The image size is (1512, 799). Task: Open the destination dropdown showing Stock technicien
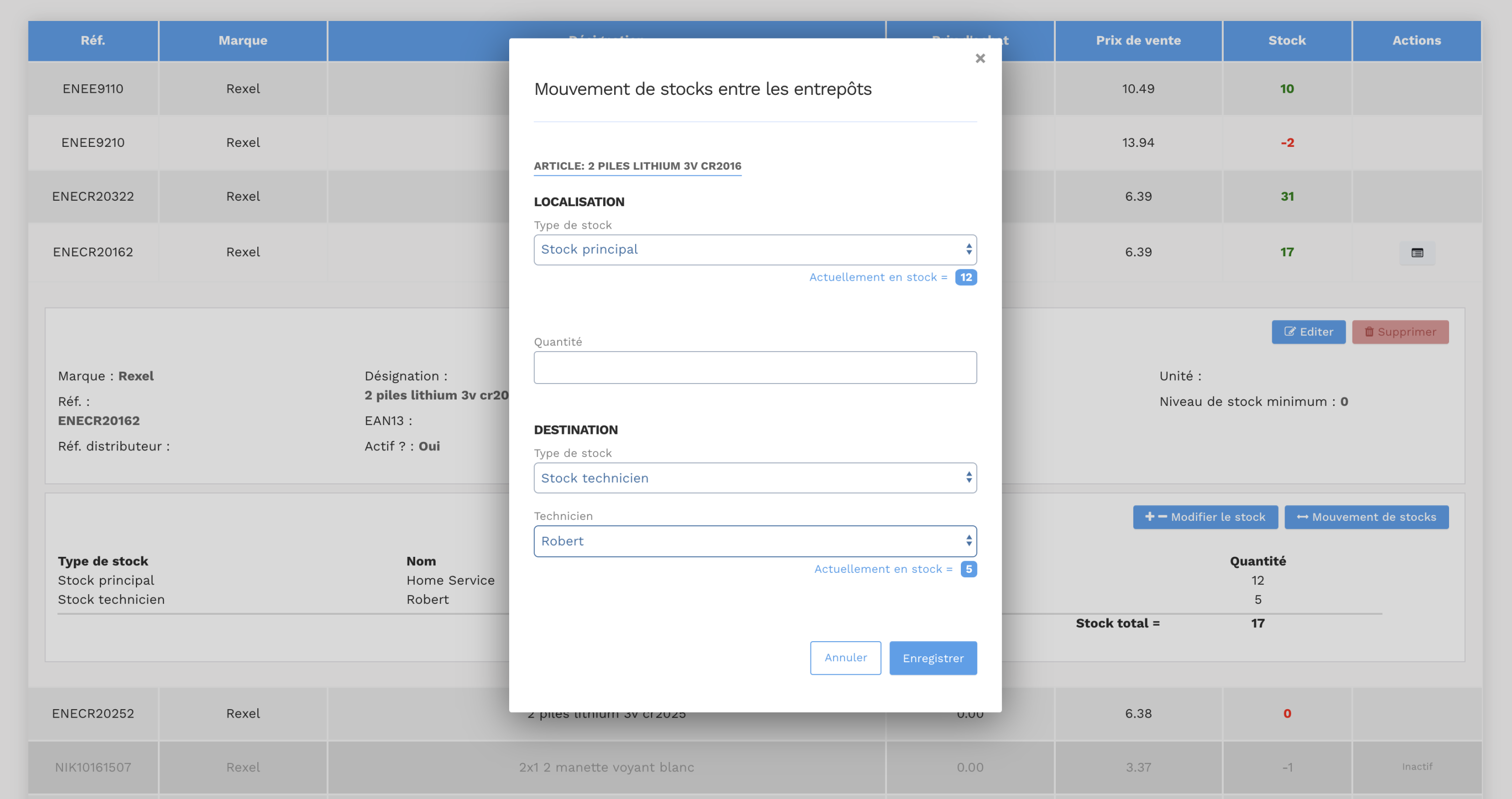pos(755,477)
